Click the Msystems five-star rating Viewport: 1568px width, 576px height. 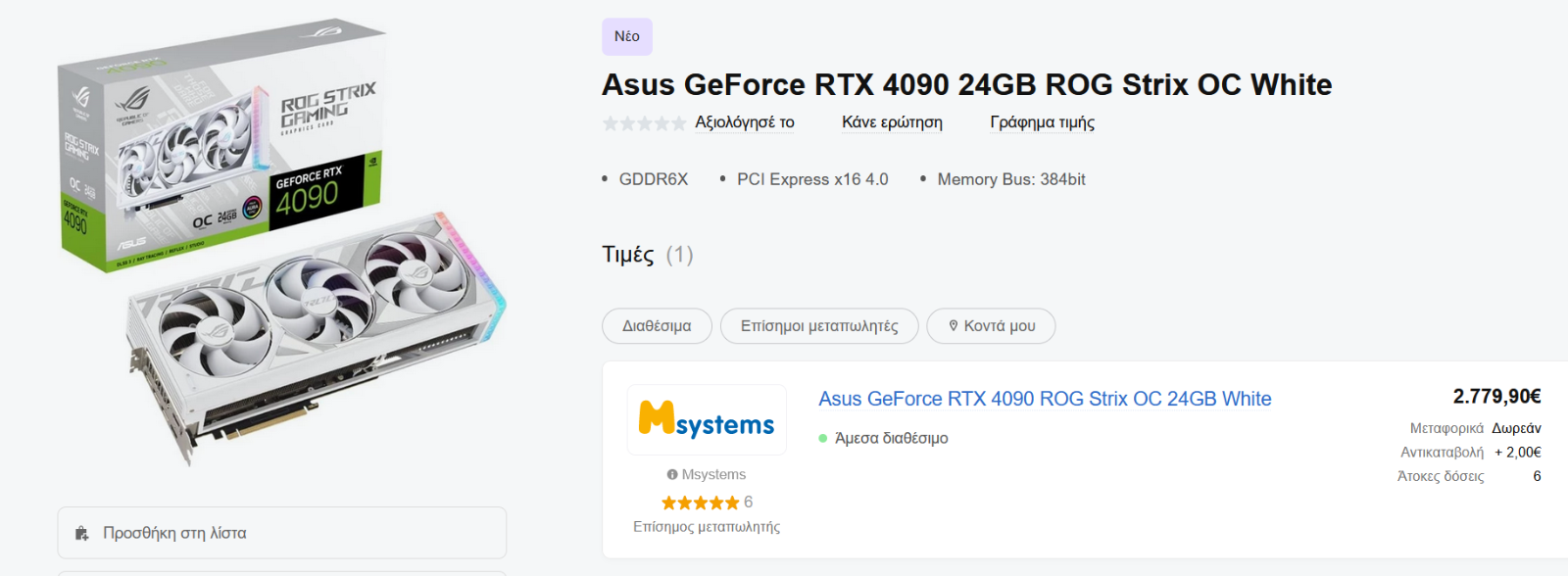(700, 503)
